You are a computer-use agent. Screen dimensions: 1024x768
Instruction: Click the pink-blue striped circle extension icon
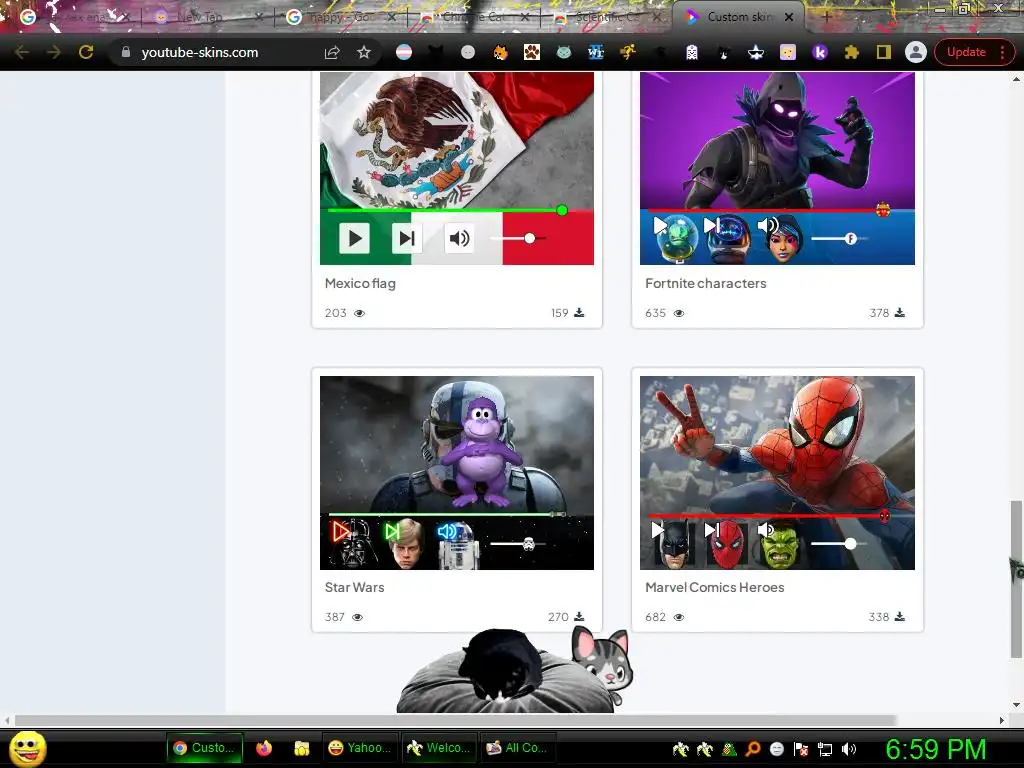pyautogui.click(x=404, y=52)
